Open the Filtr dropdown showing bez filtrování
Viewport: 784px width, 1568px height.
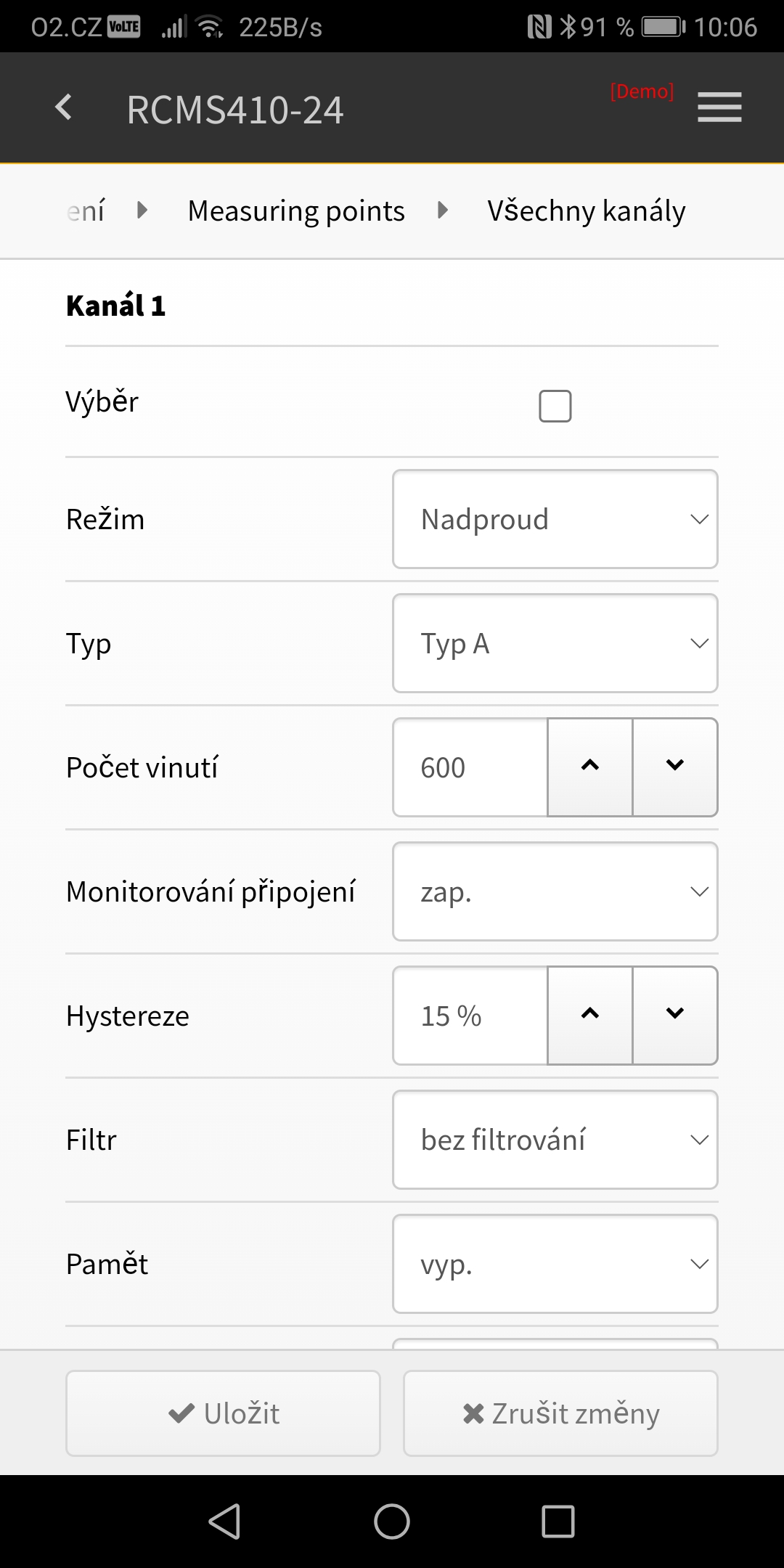pos(555,1140)
